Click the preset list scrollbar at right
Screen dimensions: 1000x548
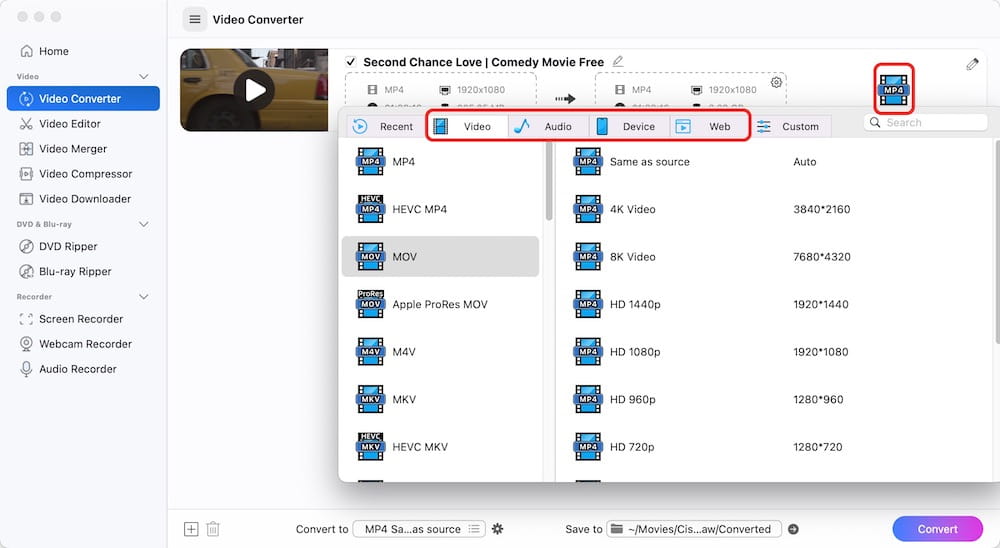[x=997, y=242]
